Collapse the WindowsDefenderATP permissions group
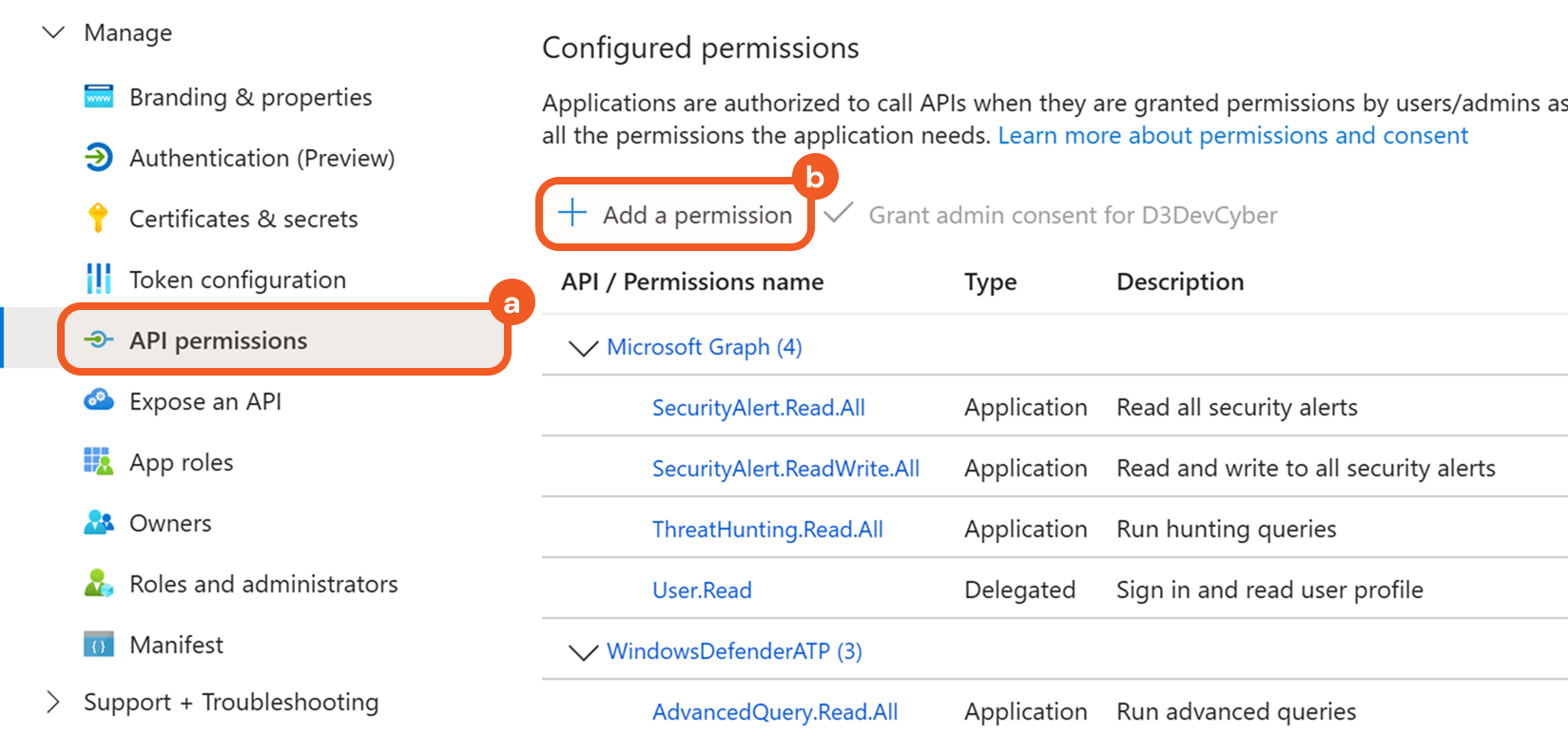The height and width of the screenshot is (735, 1568). click(x=583, y=652)
